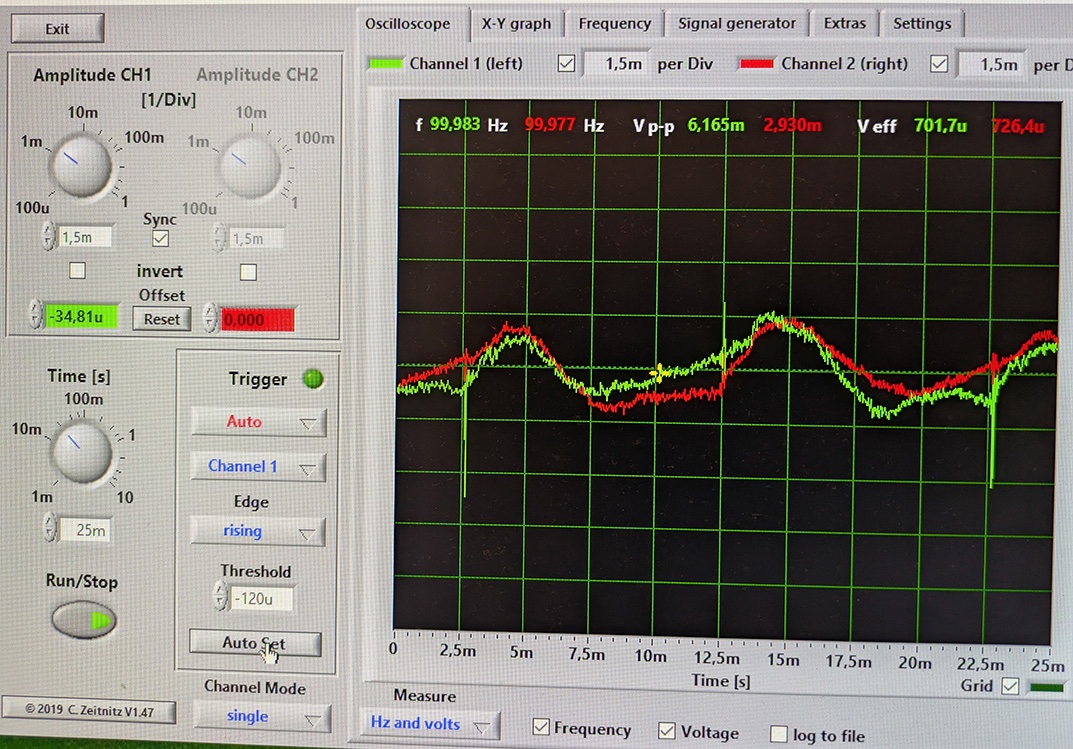Click the Run/Stop play button
The height and width of the screenshot is (749, 1073).
(x=83, y=620)
